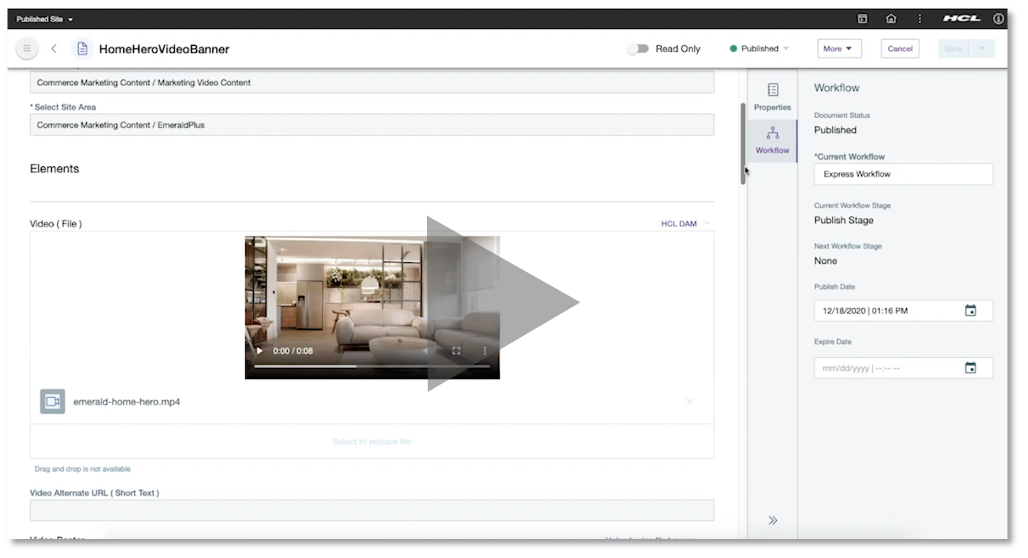Viewport: 1028px width, 558px height.
Task: Click the Publish Date input field
Action: click(x=903, y=310)
